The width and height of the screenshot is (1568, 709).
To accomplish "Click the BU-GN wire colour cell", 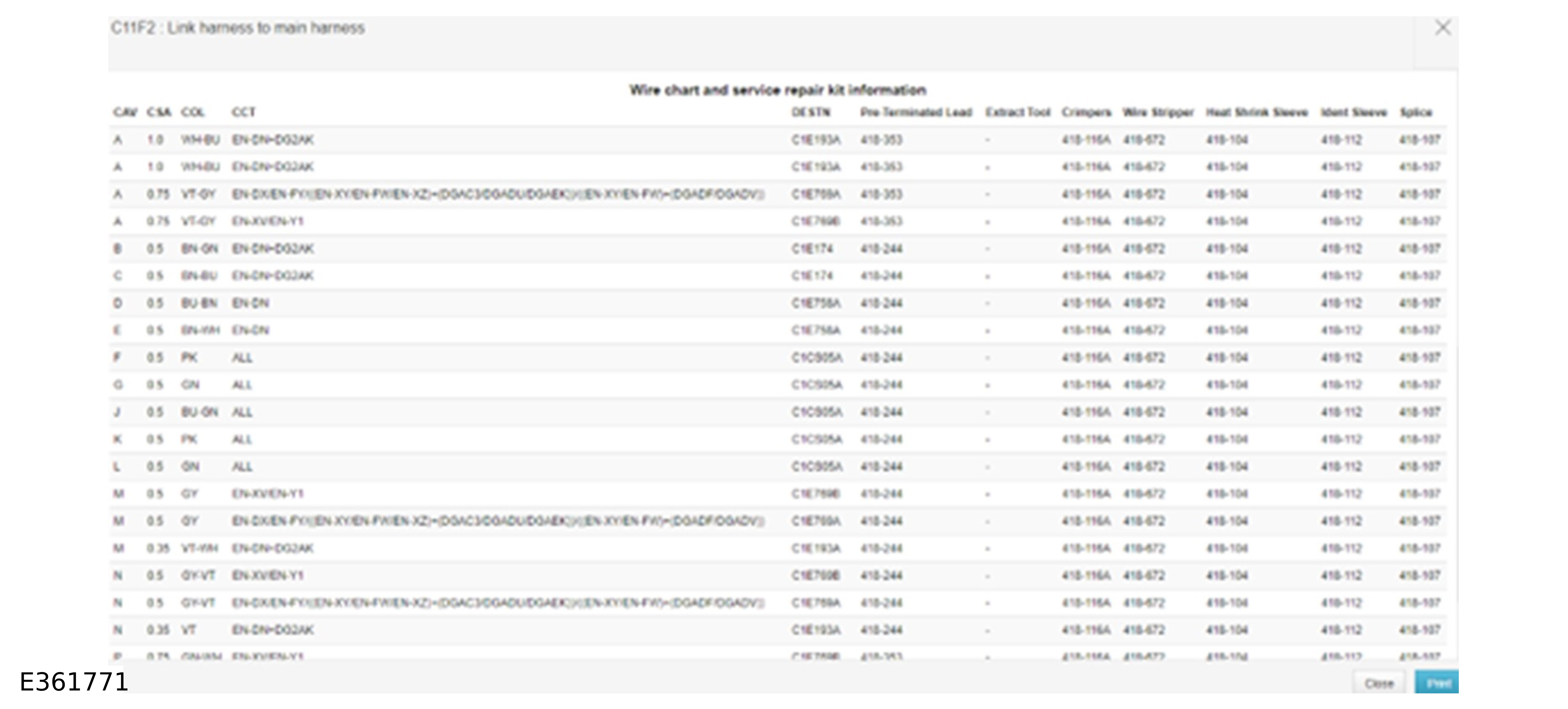I will tap(200, 413).
